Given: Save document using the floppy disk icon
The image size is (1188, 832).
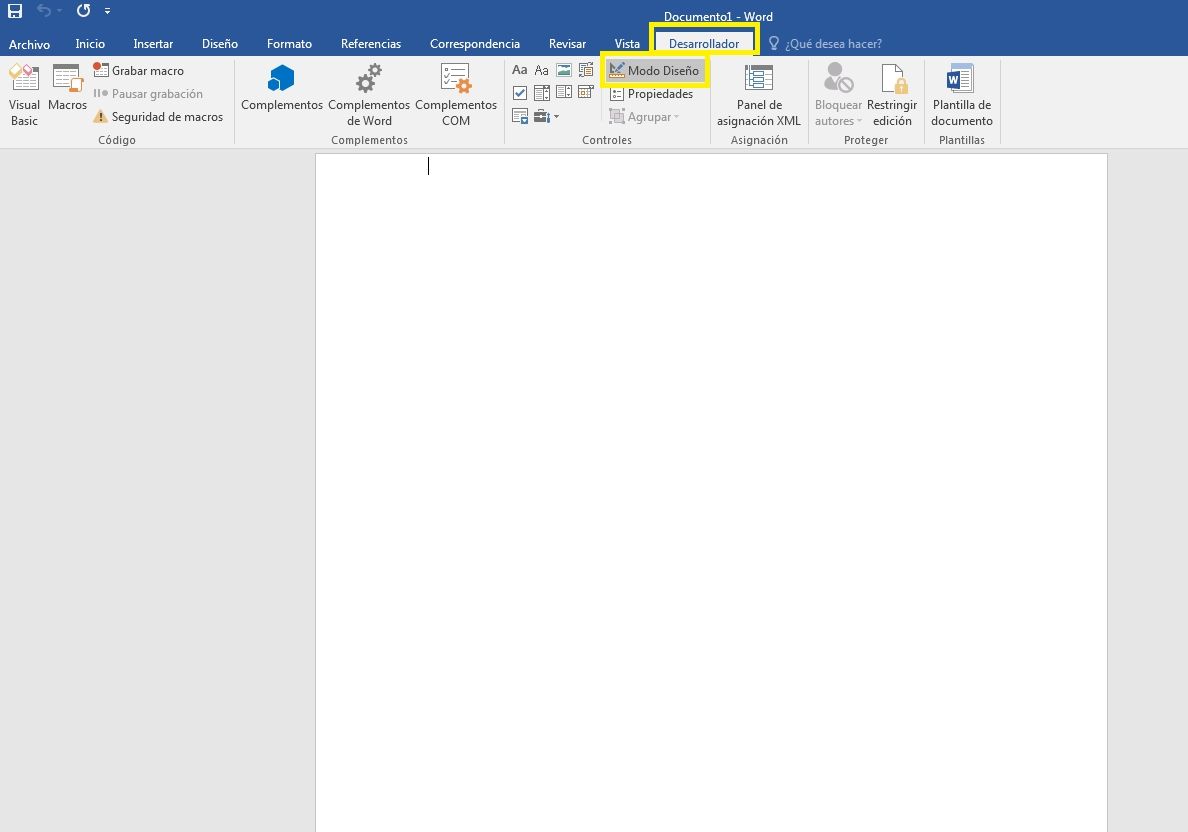Looking at the screenshot, I should tap(15, 12).
